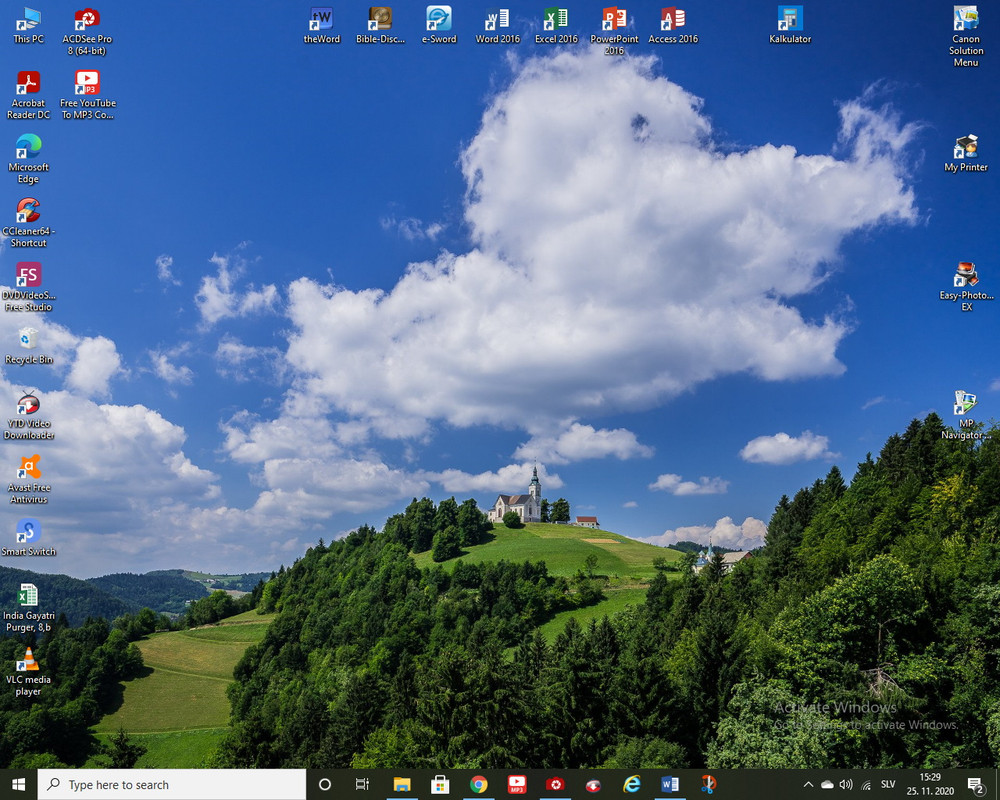
Task: Select the Bible-Disc... desktop icon
Action: click(x=380, y=26)
